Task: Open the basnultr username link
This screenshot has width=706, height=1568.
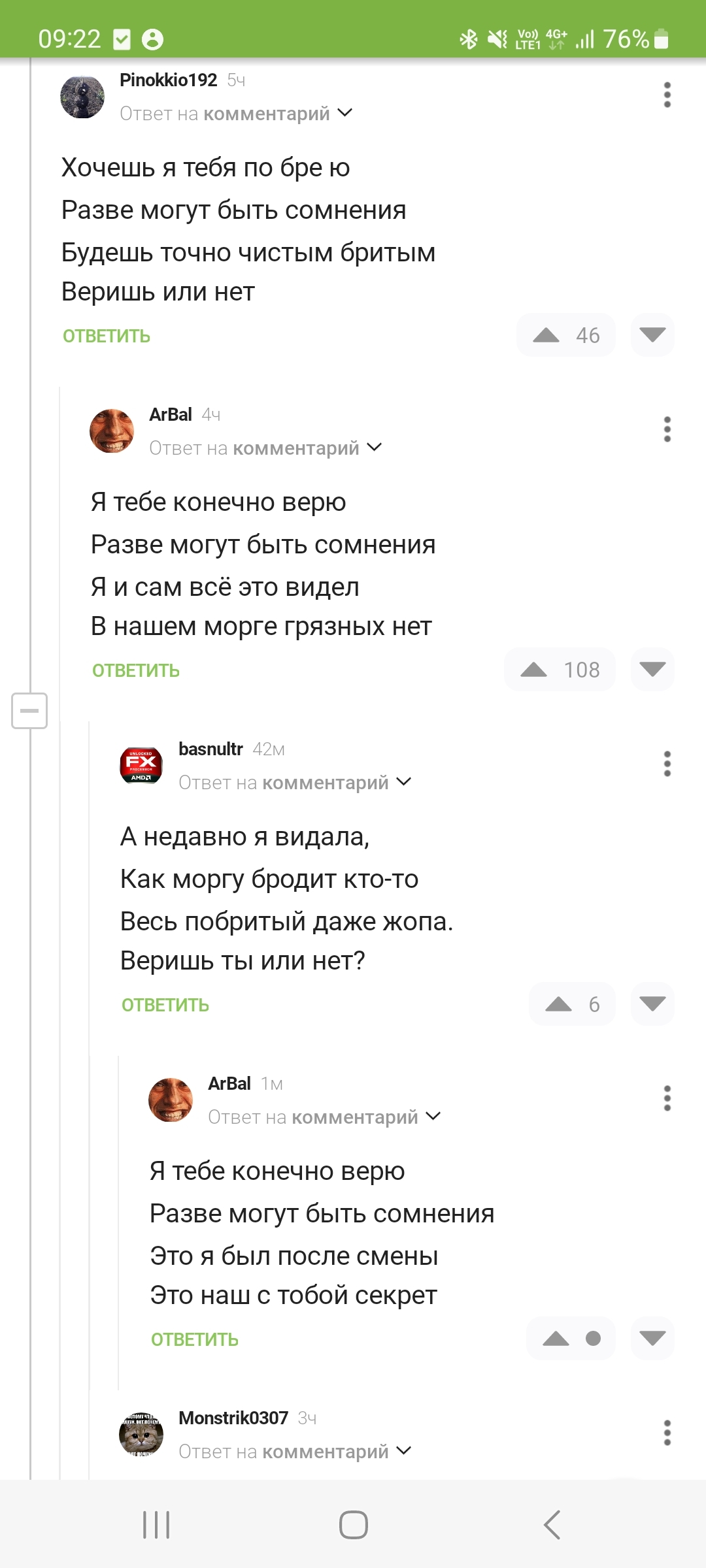Action: (210, 749)
